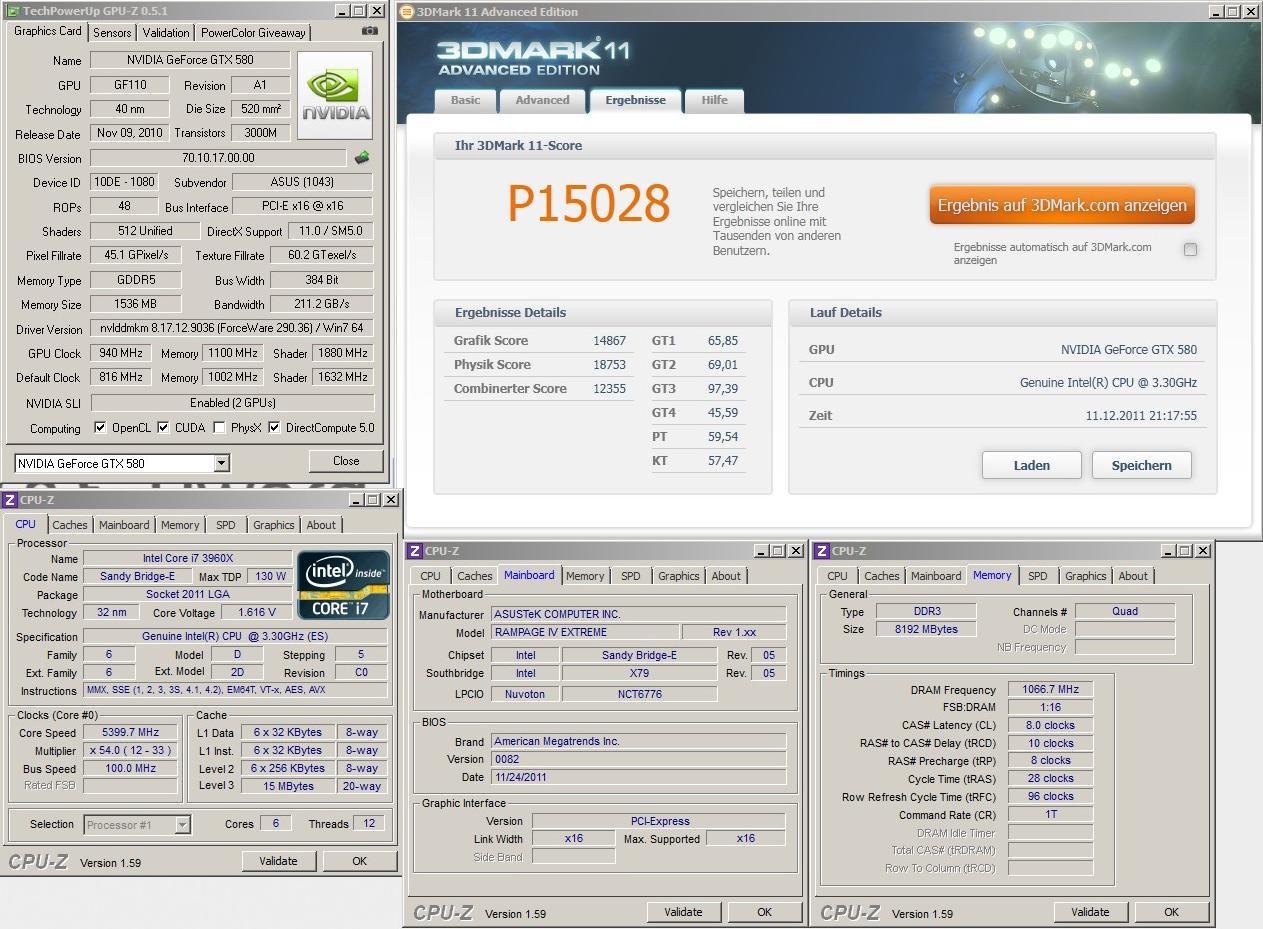Click OK in CPU-Z Memory window
Screen dimensions: 1263x929
pos(1171,912)
